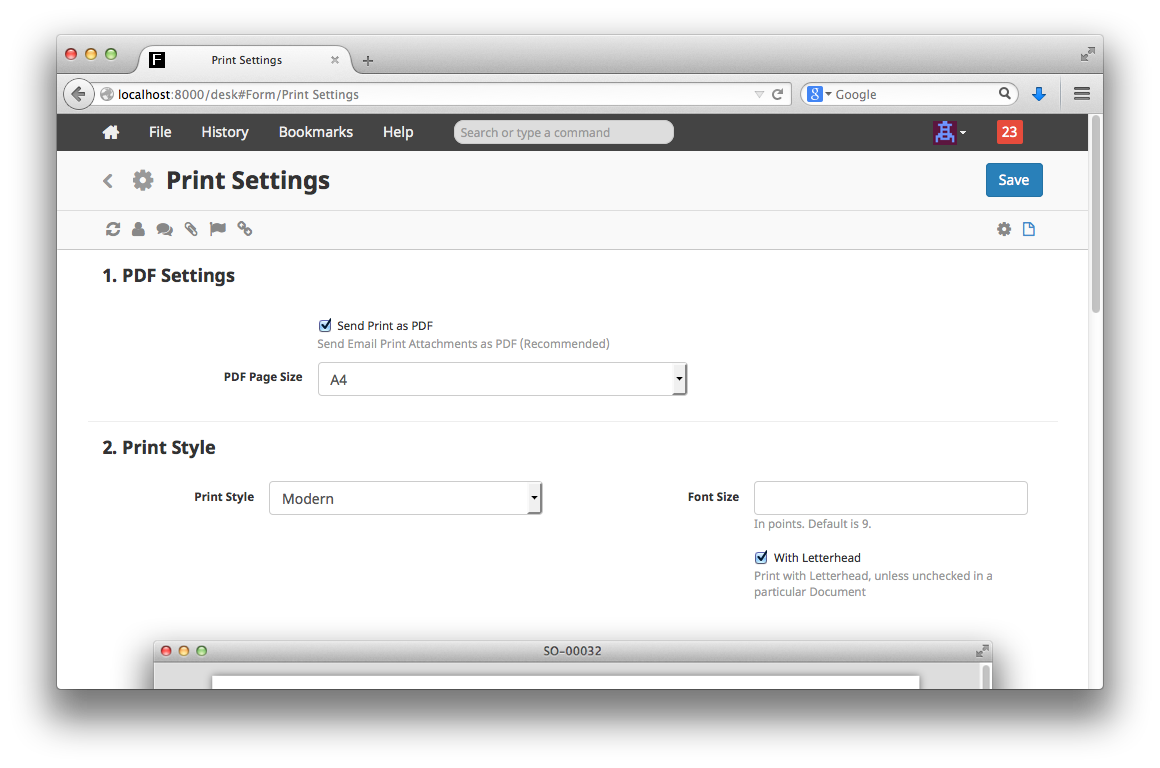
Task: Focus the Search or type a command box
Action: tap(563, 132)
